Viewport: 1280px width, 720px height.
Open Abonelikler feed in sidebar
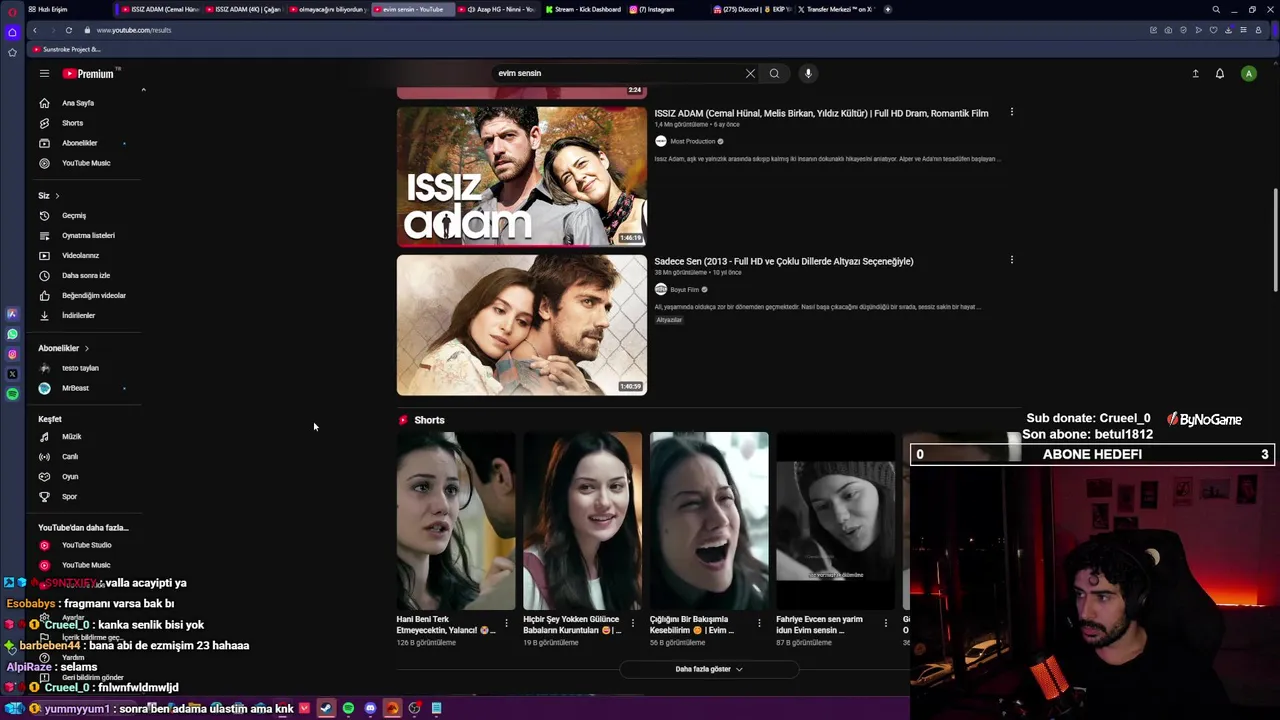[x=80, y=143]
